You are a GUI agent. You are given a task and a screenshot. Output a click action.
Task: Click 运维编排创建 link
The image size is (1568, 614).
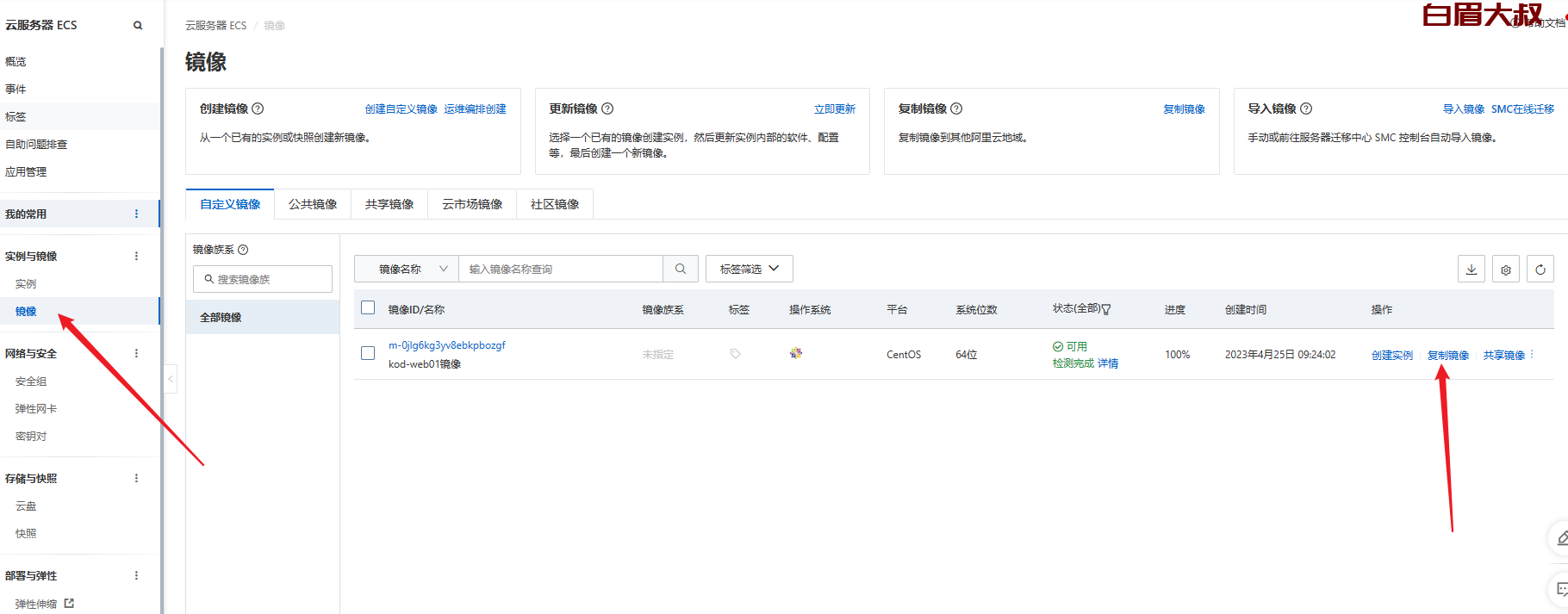[x=475, y=109]
